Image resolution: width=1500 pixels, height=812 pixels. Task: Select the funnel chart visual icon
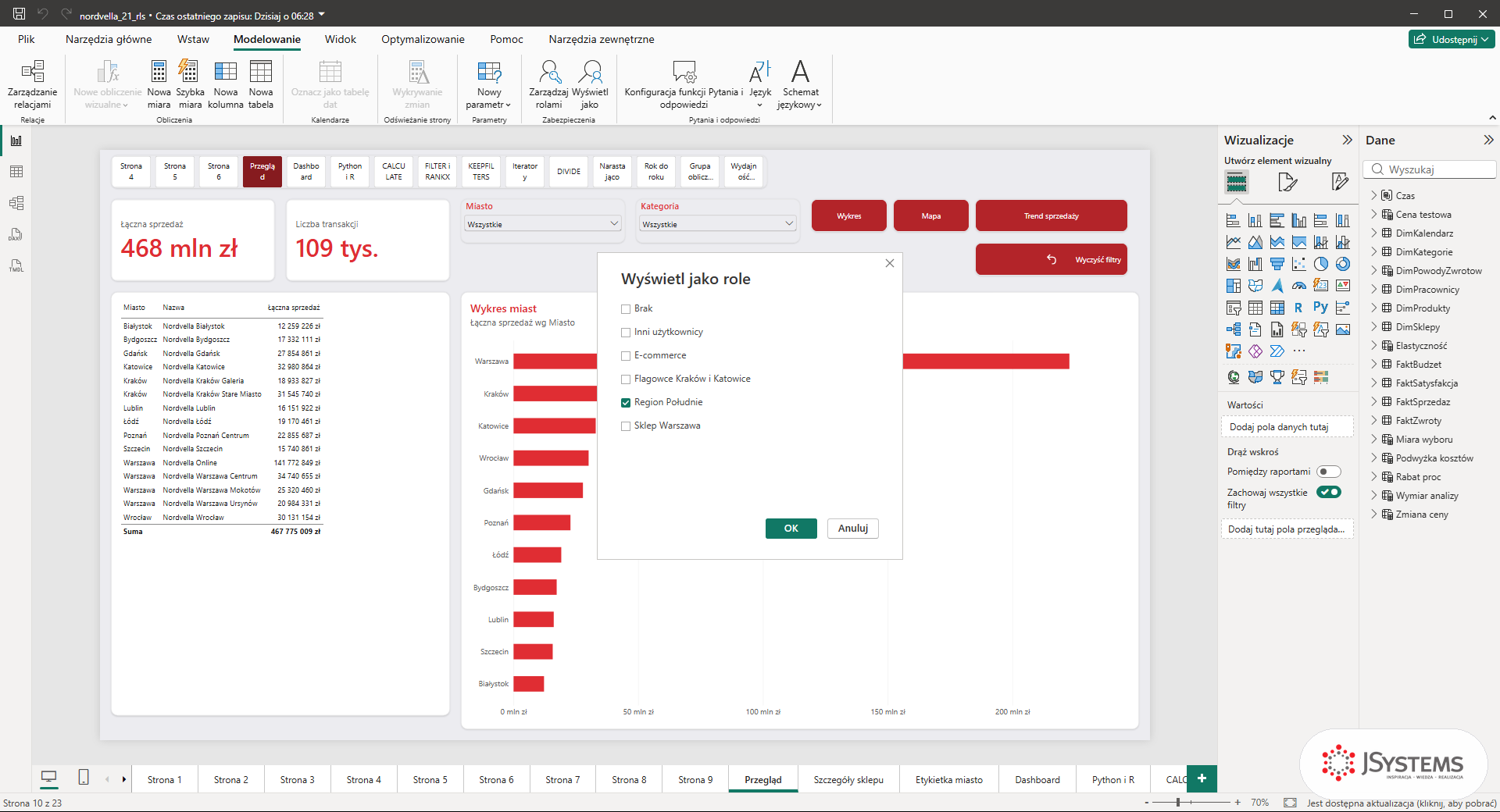[1277, 264]
